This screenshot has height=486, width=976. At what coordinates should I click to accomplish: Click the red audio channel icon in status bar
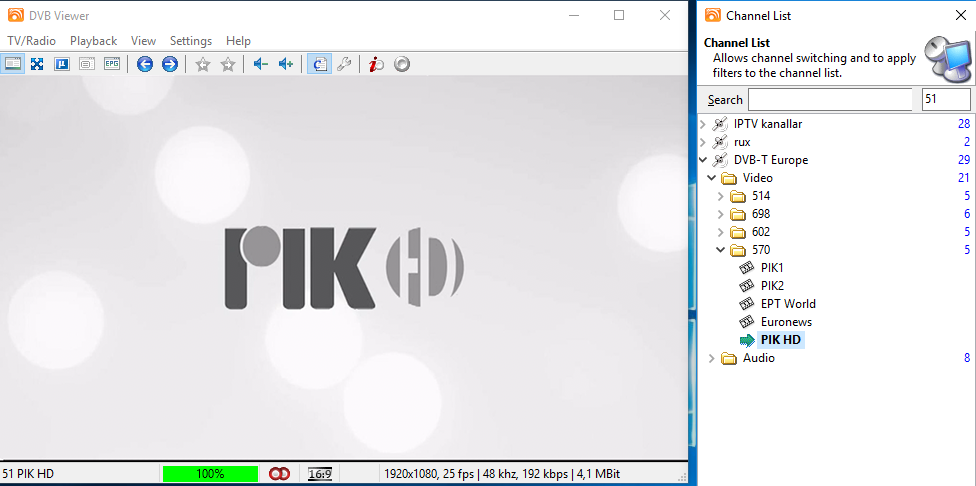(279, 474)
